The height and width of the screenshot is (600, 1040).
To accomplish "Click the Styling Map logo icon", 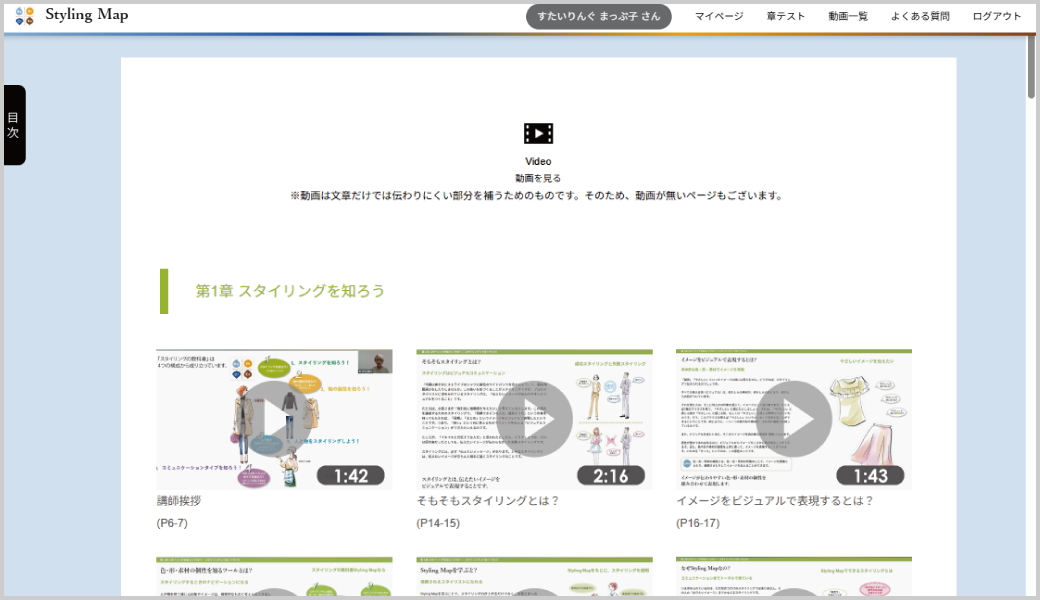I will 25,16.
